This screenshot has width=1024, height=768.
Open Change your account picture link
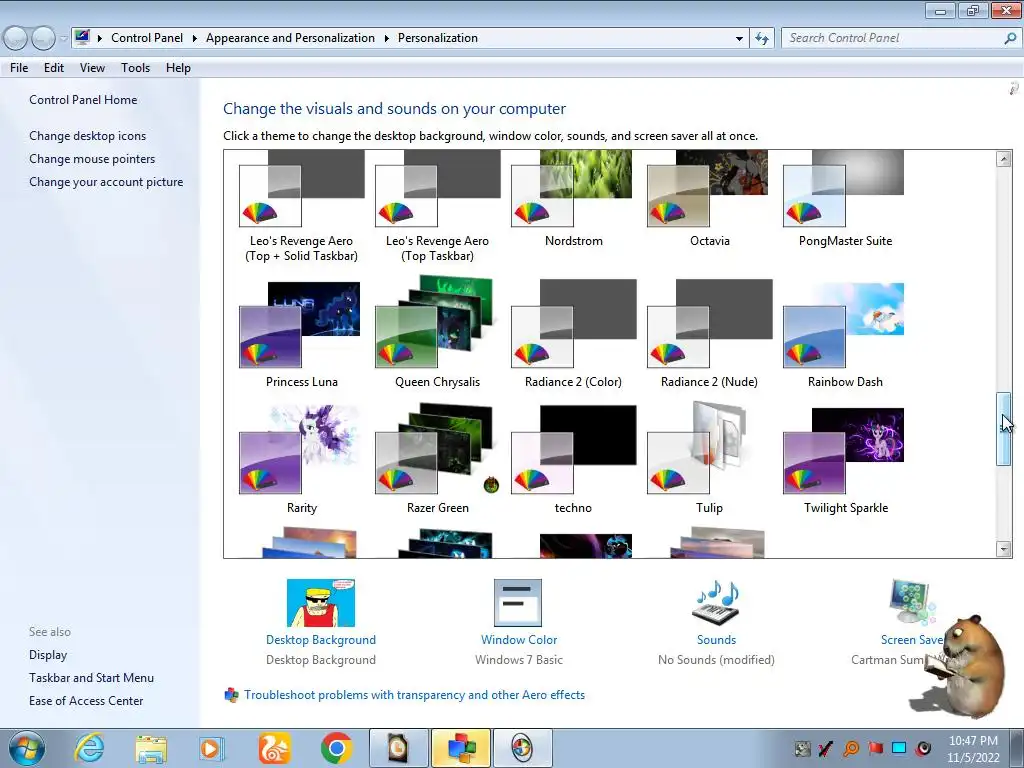point(106,182)
